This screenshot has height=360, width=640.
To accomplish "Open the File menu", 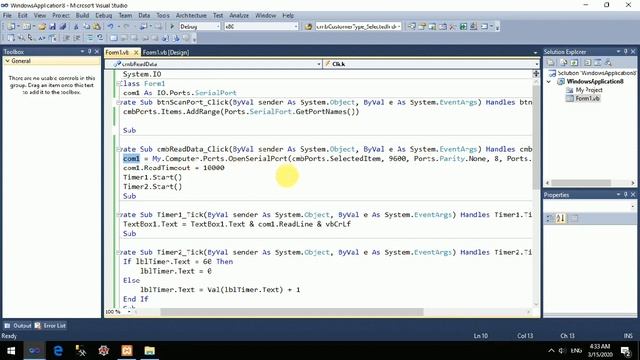I will click(7, 16).
